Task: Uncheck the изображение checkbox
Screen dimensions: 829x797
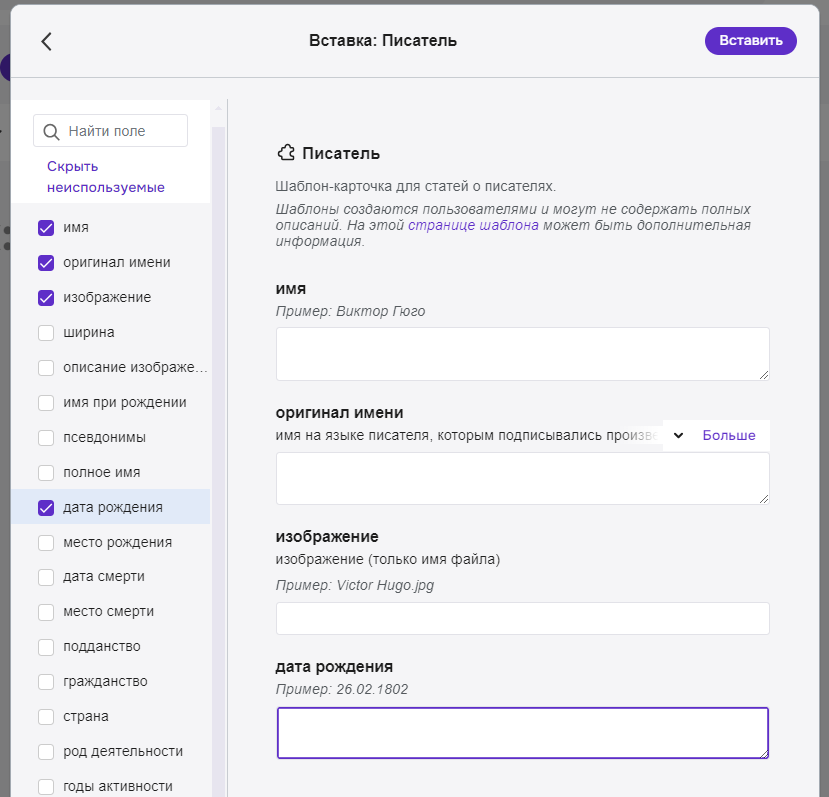Action: point(46,298)
